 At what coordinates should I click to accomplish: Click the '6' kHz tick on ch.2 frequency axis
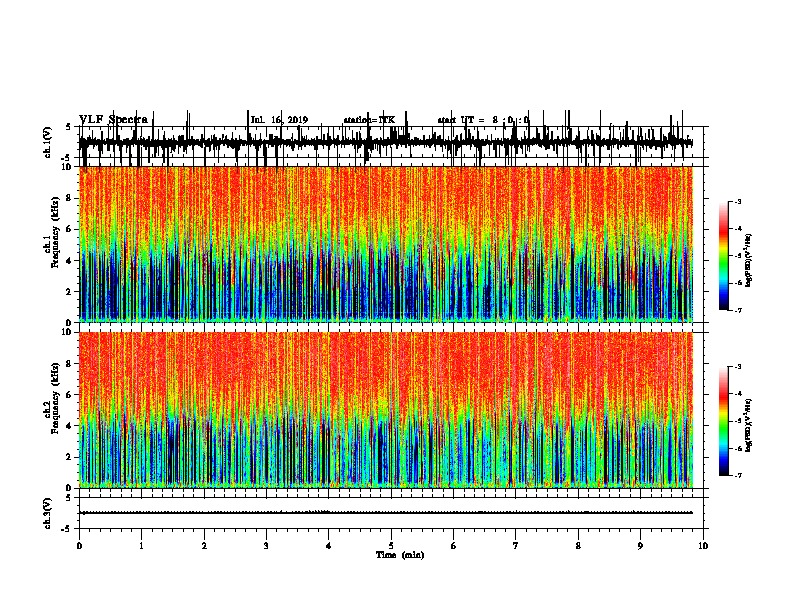click(69, 394)
